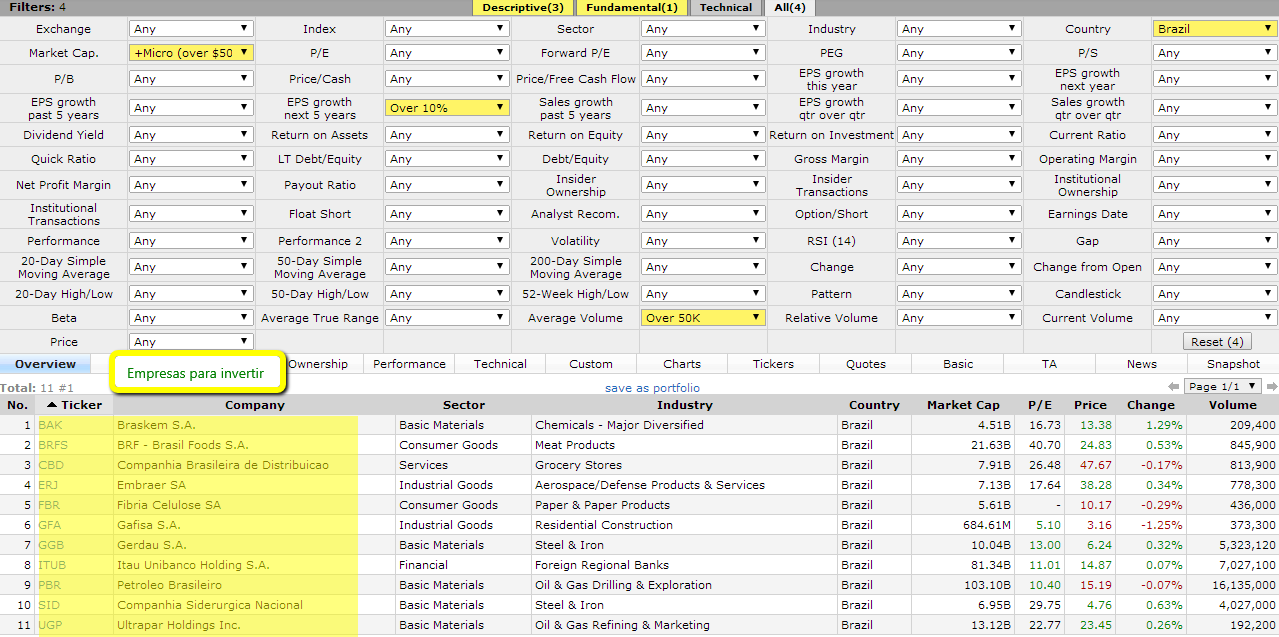Open the EPS growth next 5 years dropdown
Screen dimensions: 1279x637
click(446, 108)
